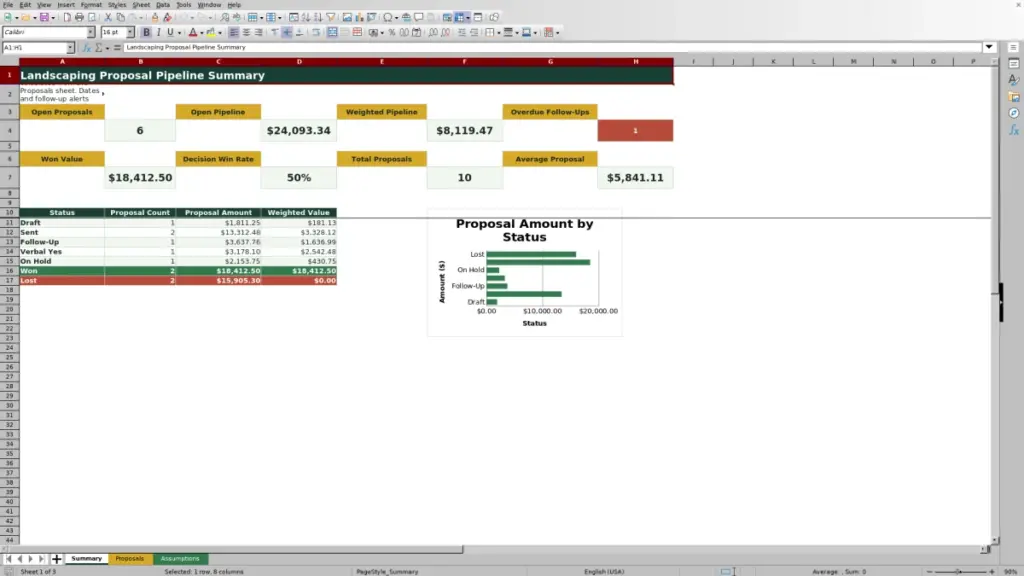Image resolution: width=1024 pixels, height=576 pixels.
Task: Toggle Italic formatting
Action: pos(159,32)
